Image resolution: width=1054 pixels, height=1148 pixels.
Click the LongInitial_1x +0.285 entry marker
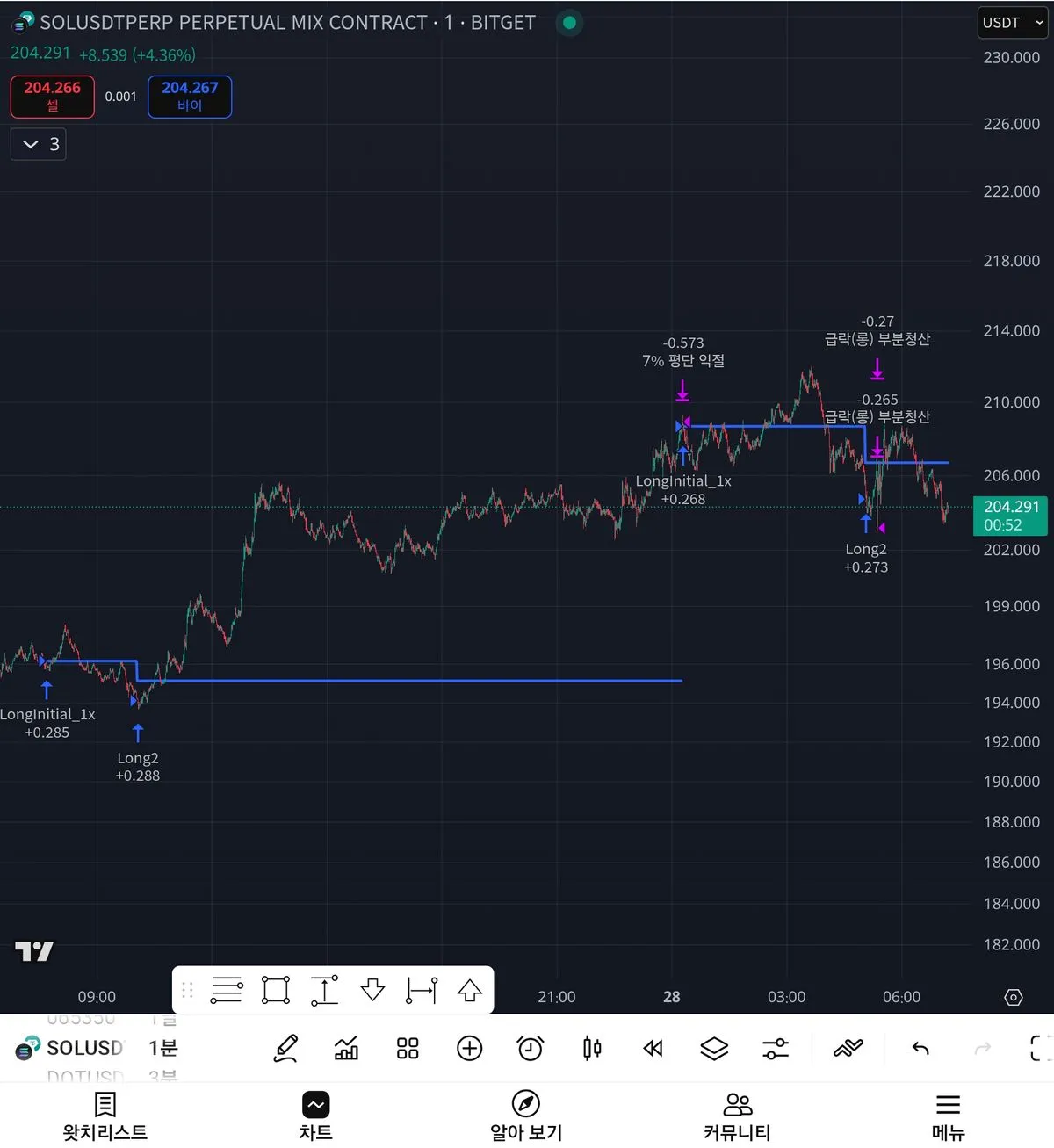click(x=47, y=723)
